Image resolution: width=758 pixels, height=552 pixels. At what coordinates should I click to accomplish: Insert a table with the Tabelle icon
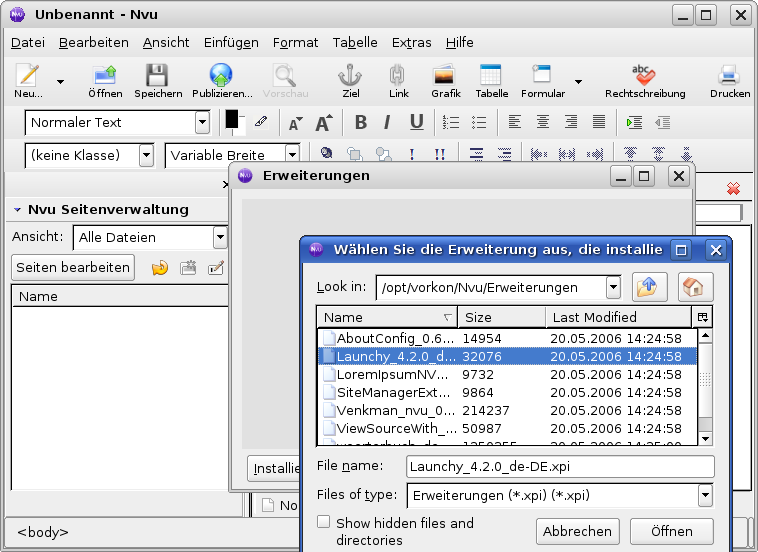coord(490,75)
